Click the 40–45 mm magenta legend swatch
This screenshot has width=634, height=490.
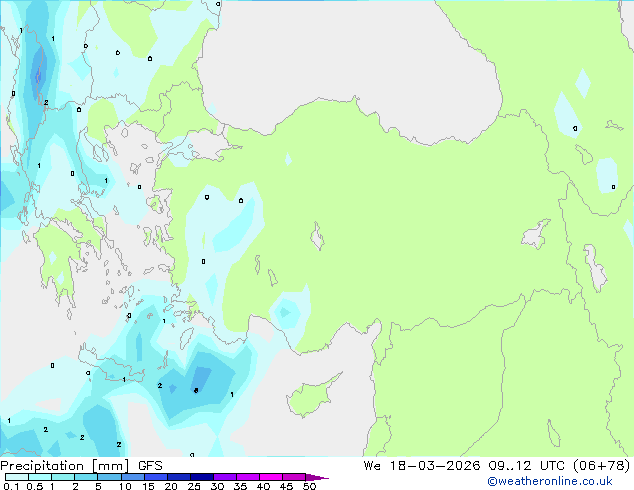click(271, 477)
